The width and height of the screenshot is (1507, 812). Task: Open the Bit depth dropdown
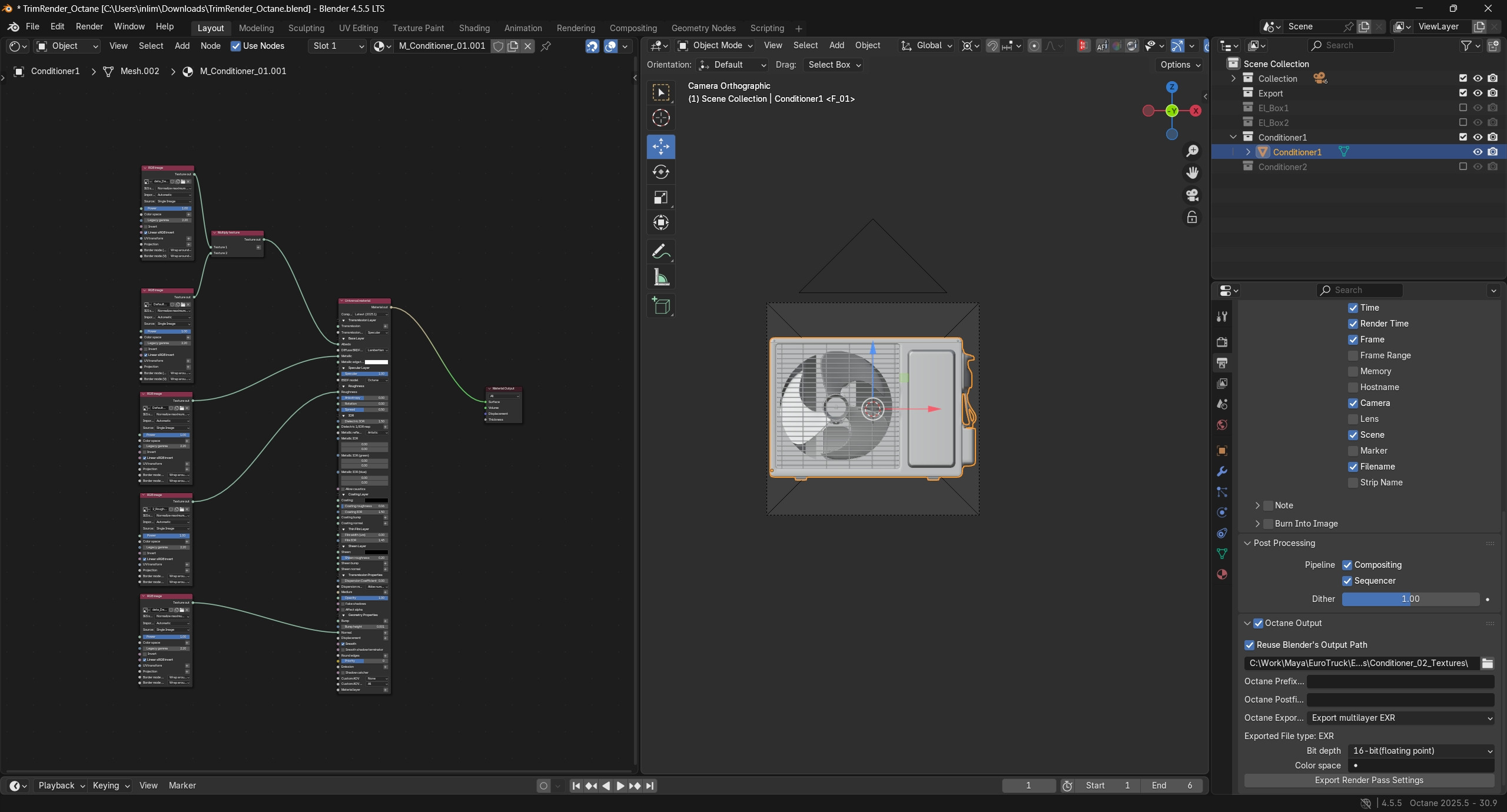(1421, 751)
